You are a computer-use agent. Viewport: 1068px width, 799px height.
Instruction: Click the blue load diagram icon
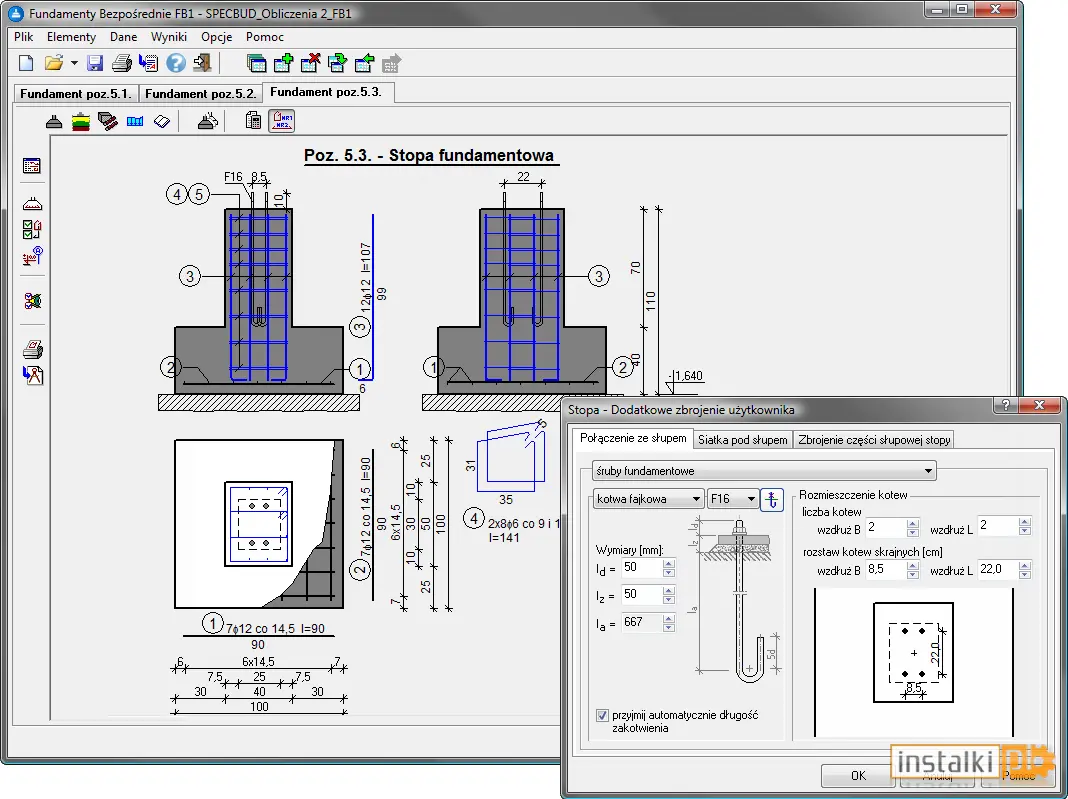pyautogui.click(x=135, y=122)
